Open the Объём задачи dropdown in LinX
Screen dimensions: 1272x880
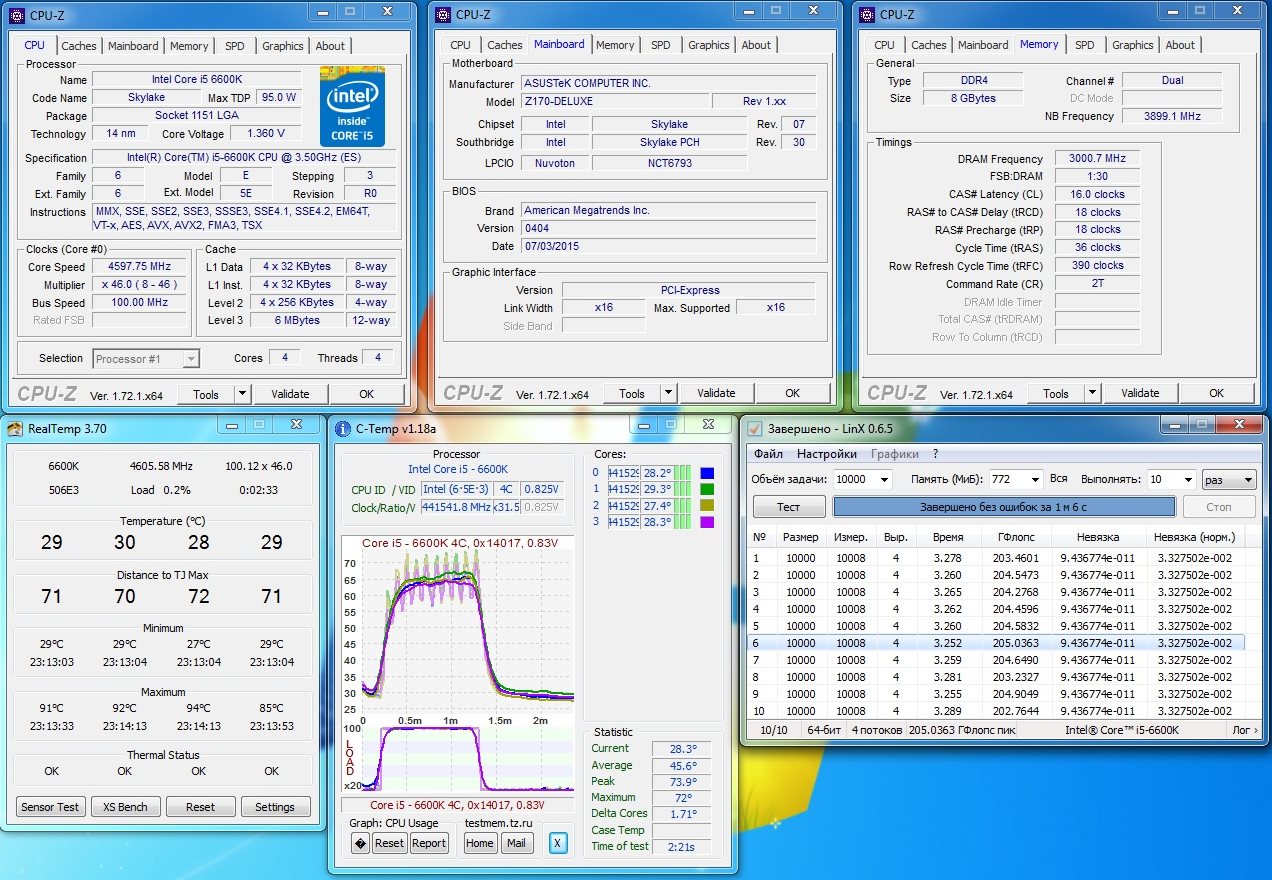pos(883,480)
